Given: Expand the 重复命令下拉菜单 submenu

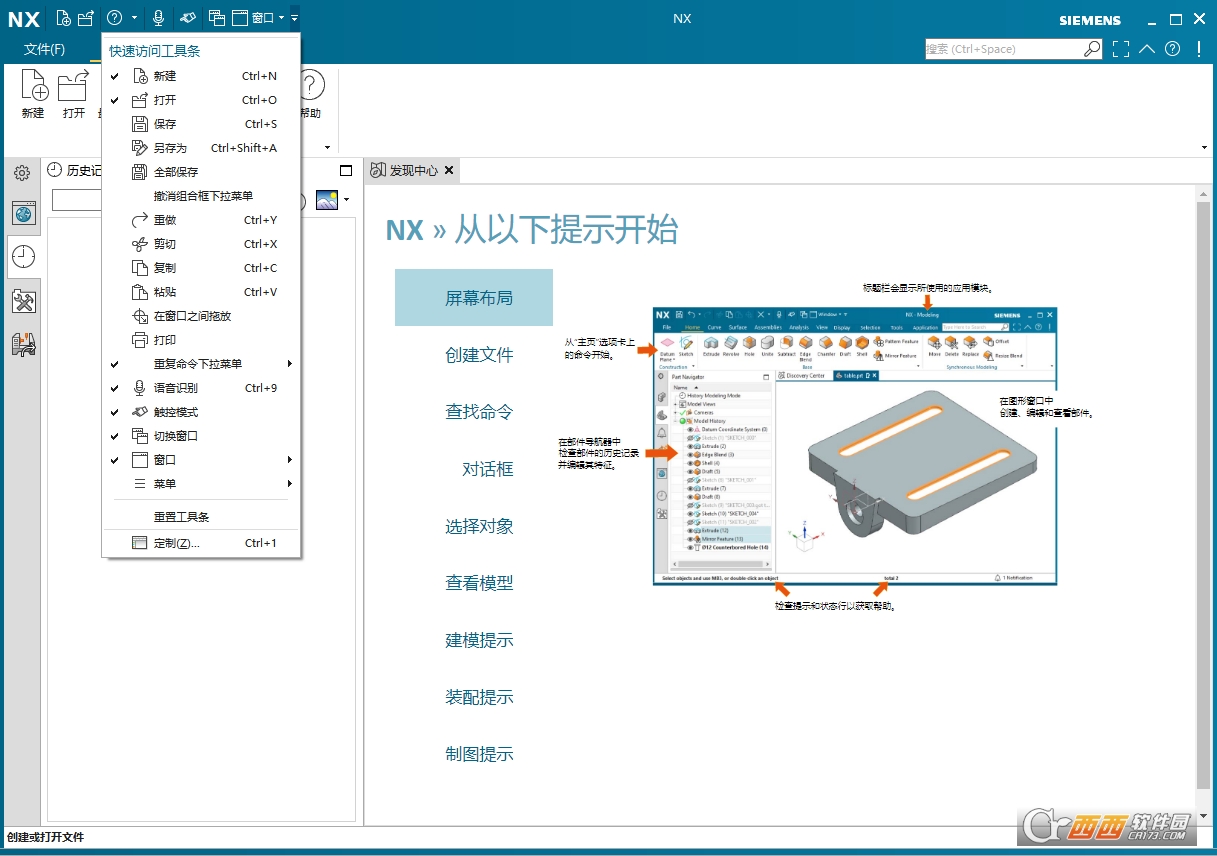Looking at the screenshot, I should coord(201,364).
